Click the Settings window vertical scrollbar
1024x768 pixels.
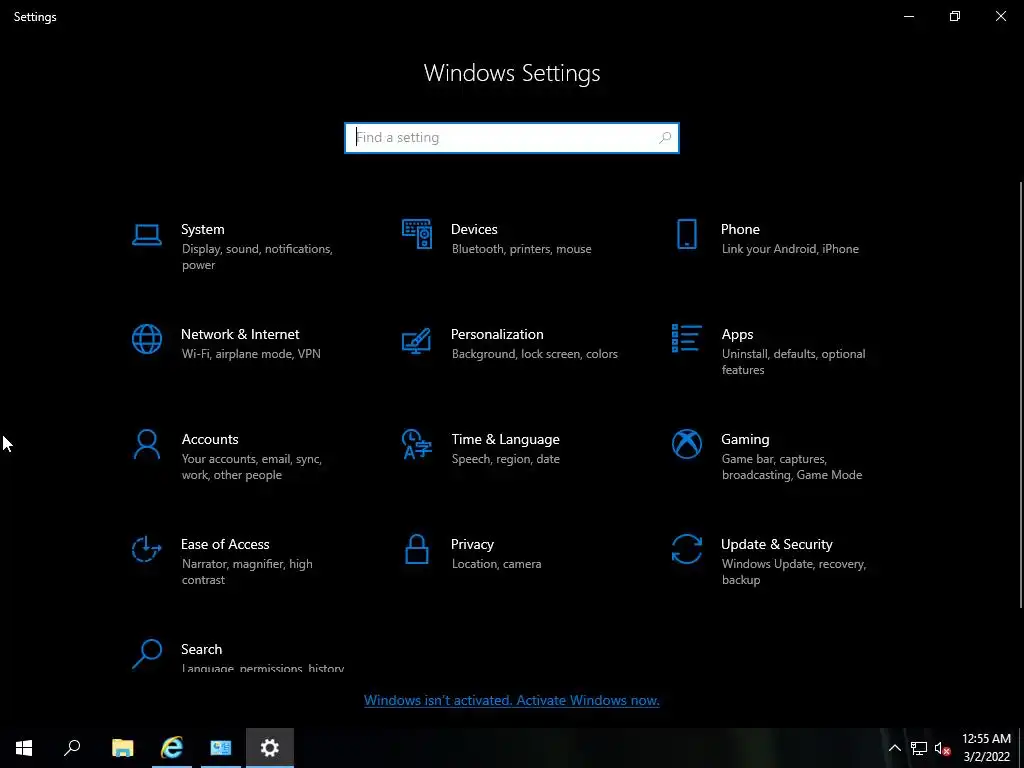tap(1021, 395)
